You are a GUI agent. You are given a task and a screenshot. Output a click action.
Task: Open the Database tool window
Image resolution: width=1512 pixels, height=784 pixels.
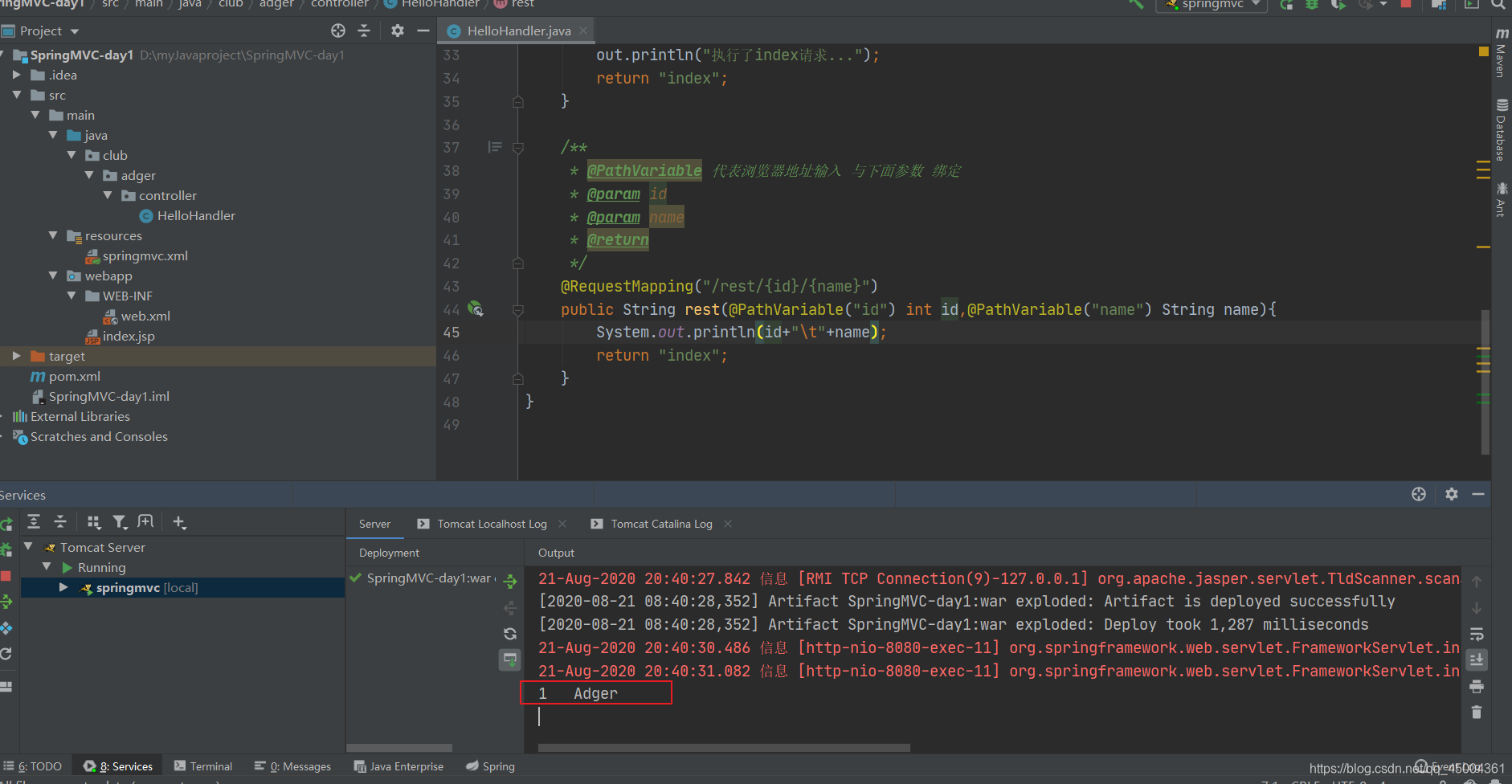pyautogui.click(x=1501, y=130)
